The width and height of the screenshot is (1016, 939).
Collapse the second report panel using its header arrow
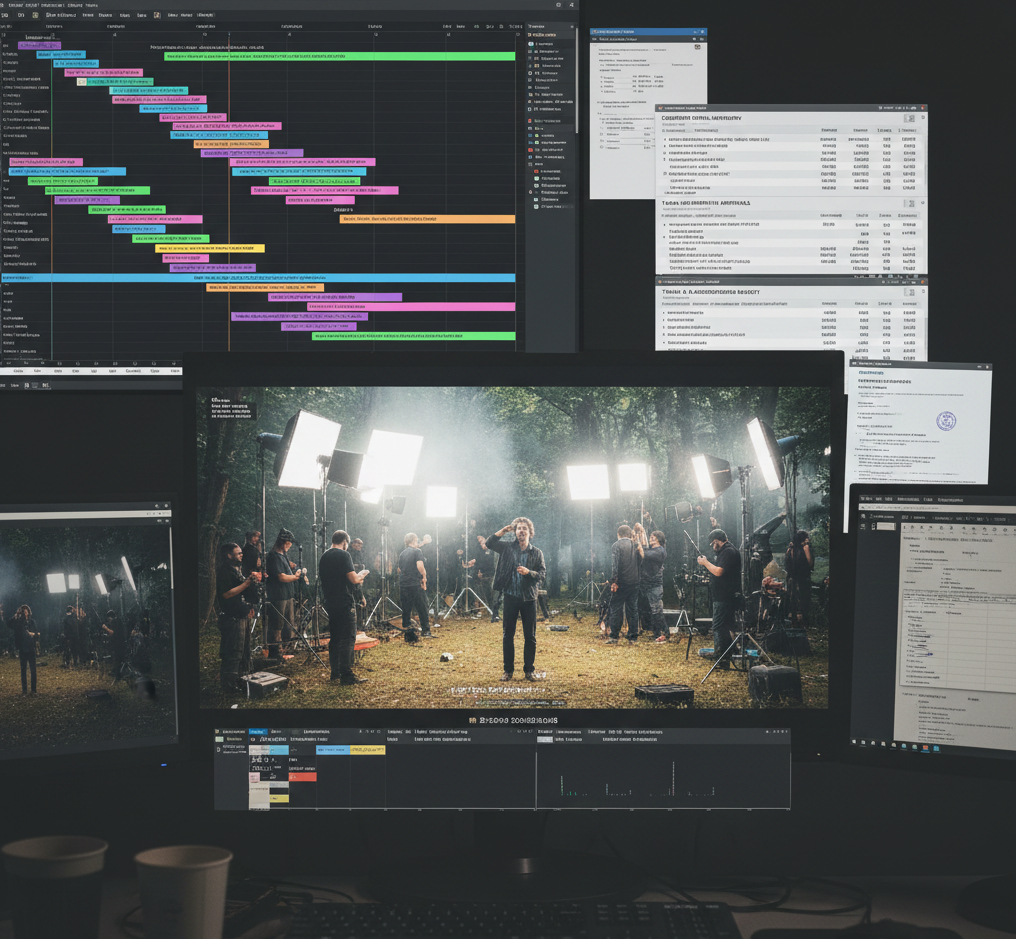[x=920, y=204]
